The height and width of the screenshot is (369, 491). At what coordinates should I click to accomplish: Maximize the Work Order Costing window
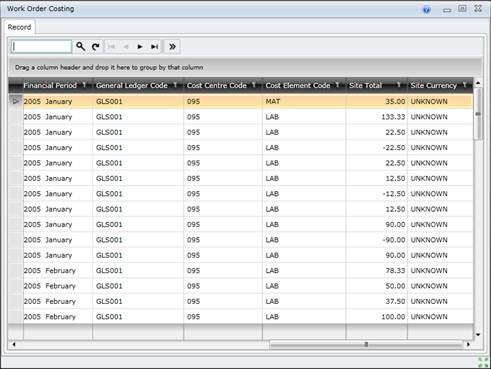462,9
